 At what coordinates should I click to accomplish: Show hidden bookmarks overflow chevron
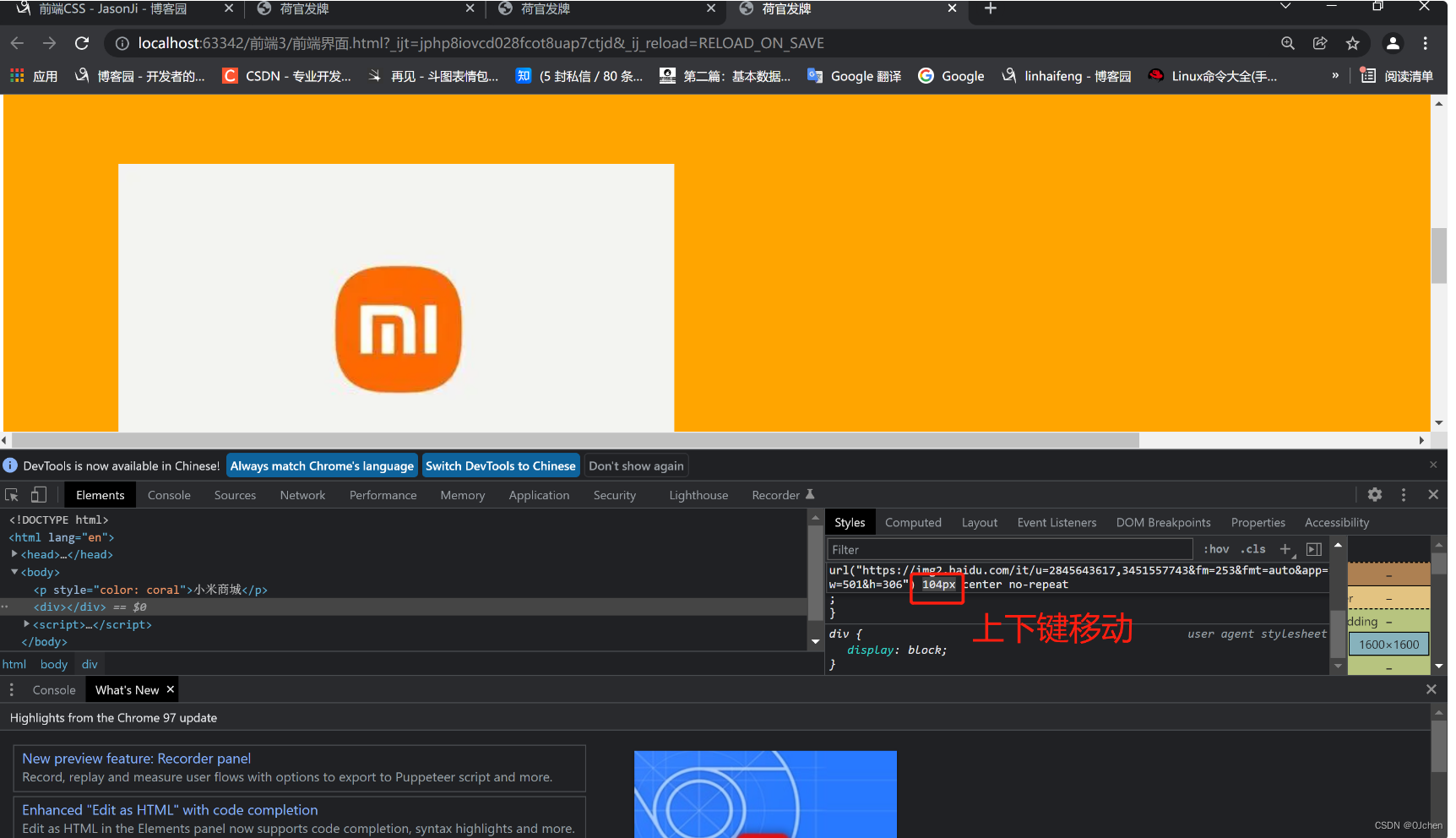point(1335,76)
